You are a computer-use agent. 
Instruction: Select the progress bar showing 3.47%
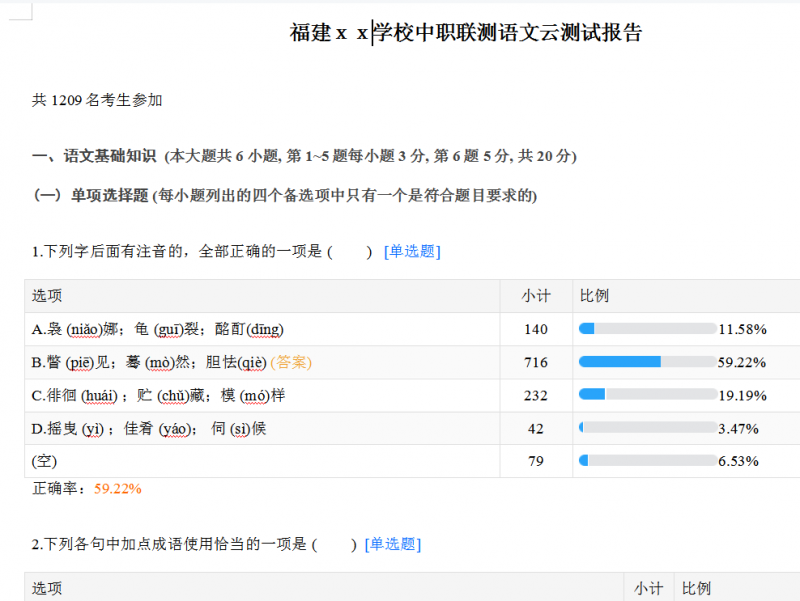pyautogui.click(x=646, y=428)
